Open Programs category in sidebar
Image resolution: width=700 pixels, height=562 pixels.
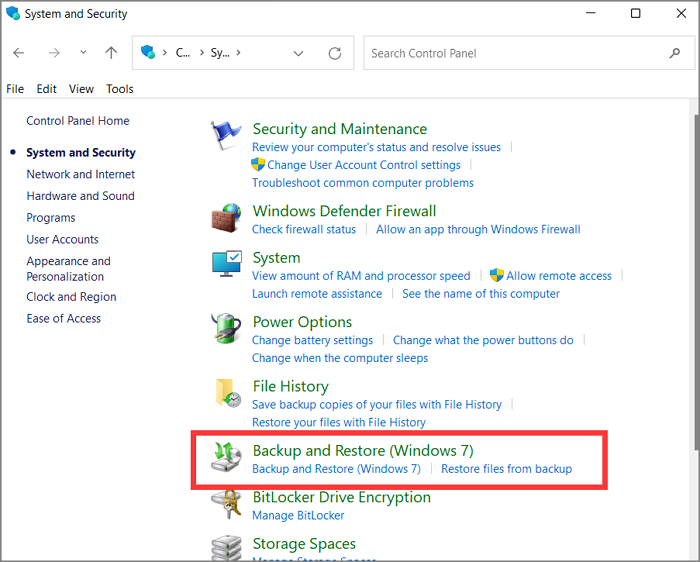[x=51, y=218]
